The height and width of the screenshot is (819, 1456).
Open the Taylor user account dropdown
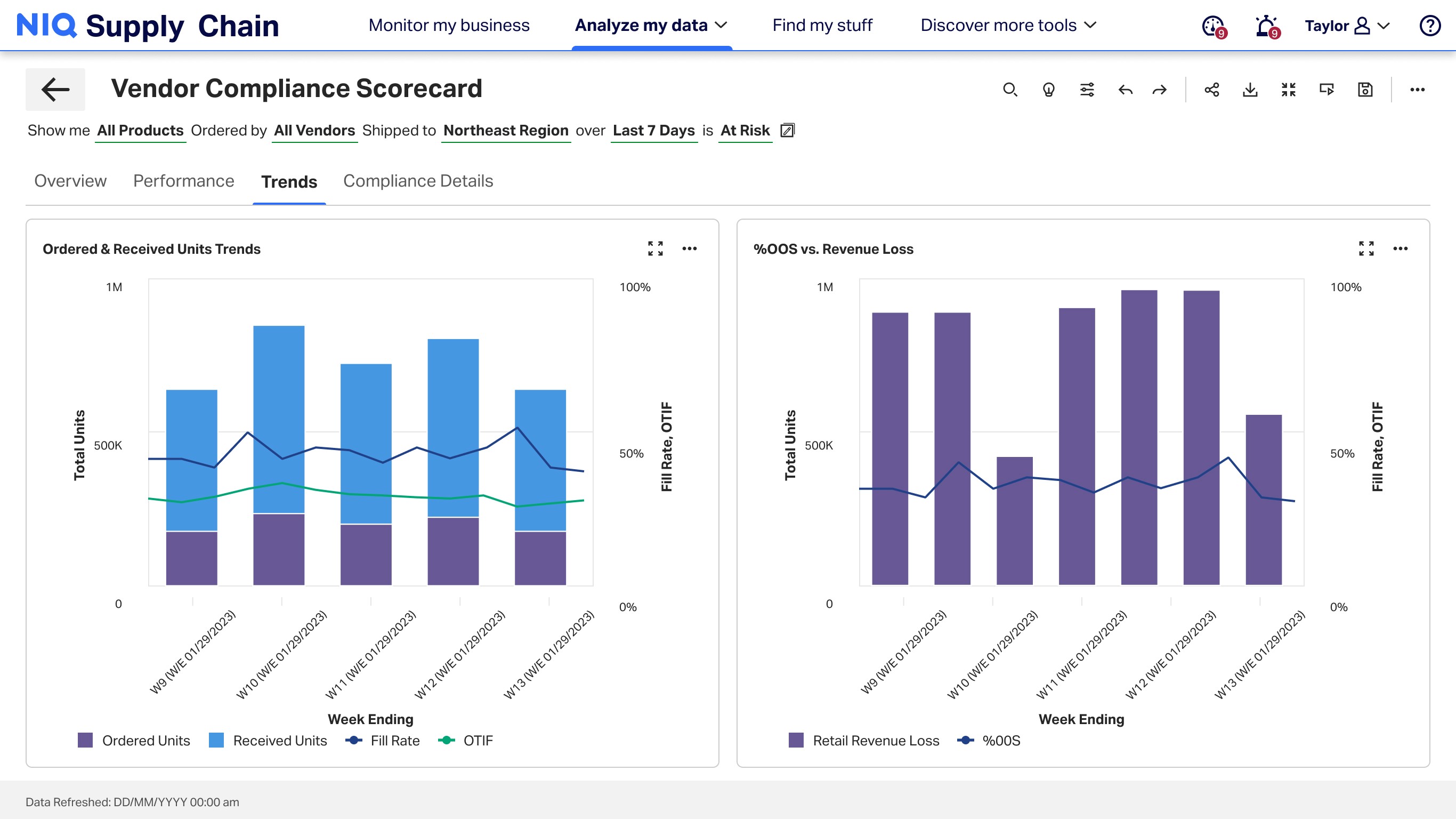point(1347,26)
